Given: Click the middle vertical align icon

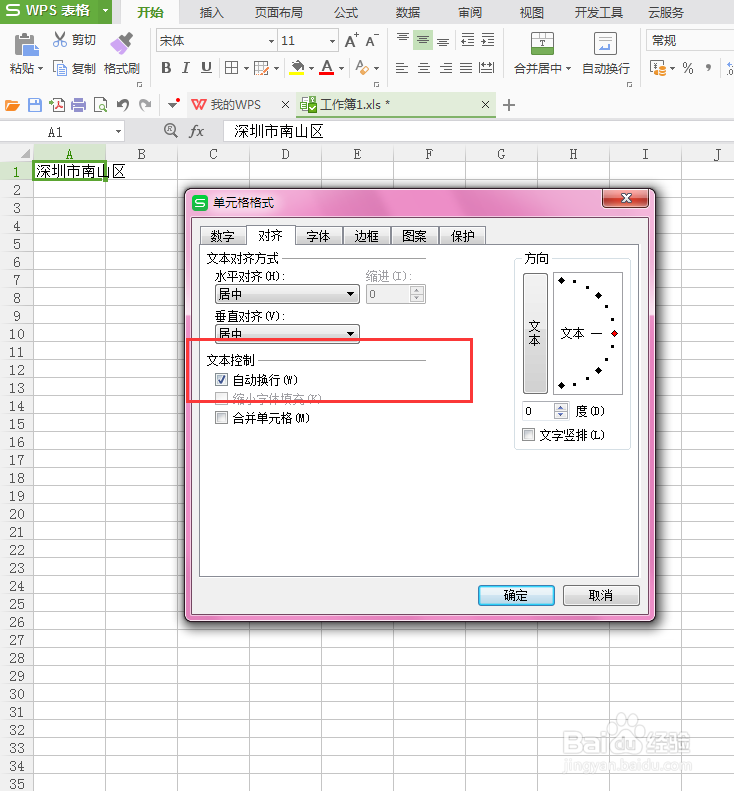Looking at the screenshot, I should [423, 40].
